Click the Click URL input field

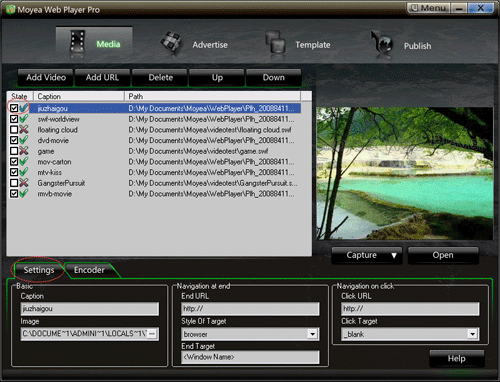pos(410,309)
